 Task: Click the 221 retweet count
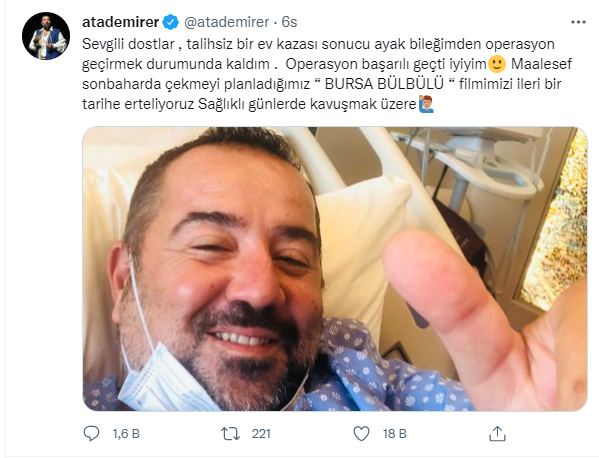tap(261, 434)
